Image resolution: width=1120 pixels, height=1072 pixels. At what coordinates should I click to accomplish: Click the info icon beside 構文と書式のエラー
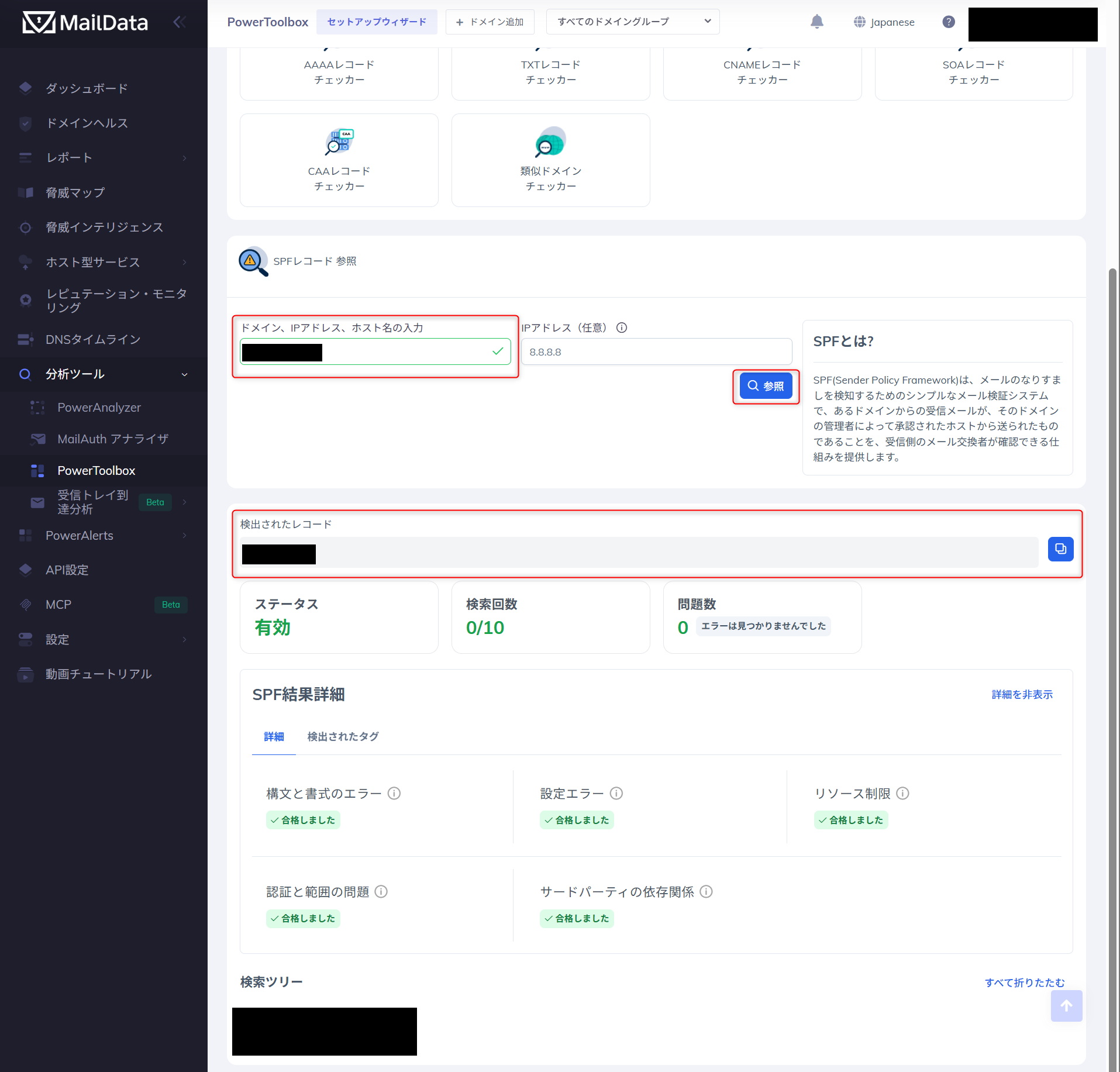point(394,794)
